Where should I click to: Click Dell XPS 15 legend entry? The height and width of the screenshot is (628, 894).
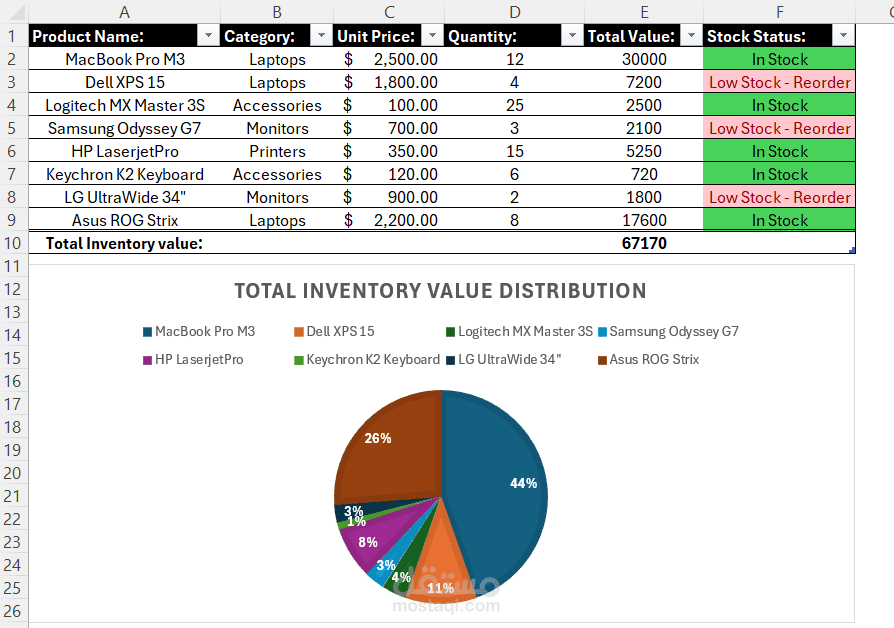(334, 331)
